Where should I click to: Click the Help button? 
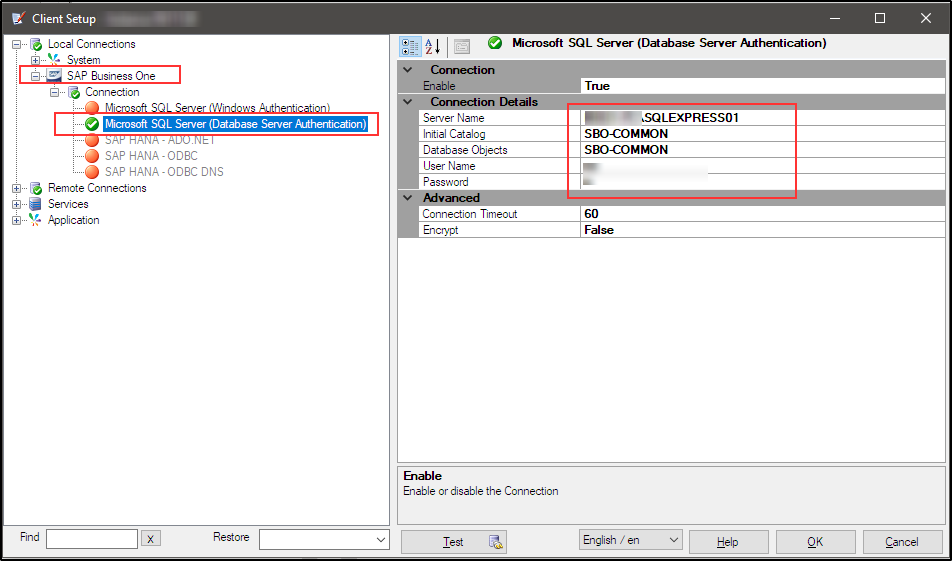click(x=728, y=542)
